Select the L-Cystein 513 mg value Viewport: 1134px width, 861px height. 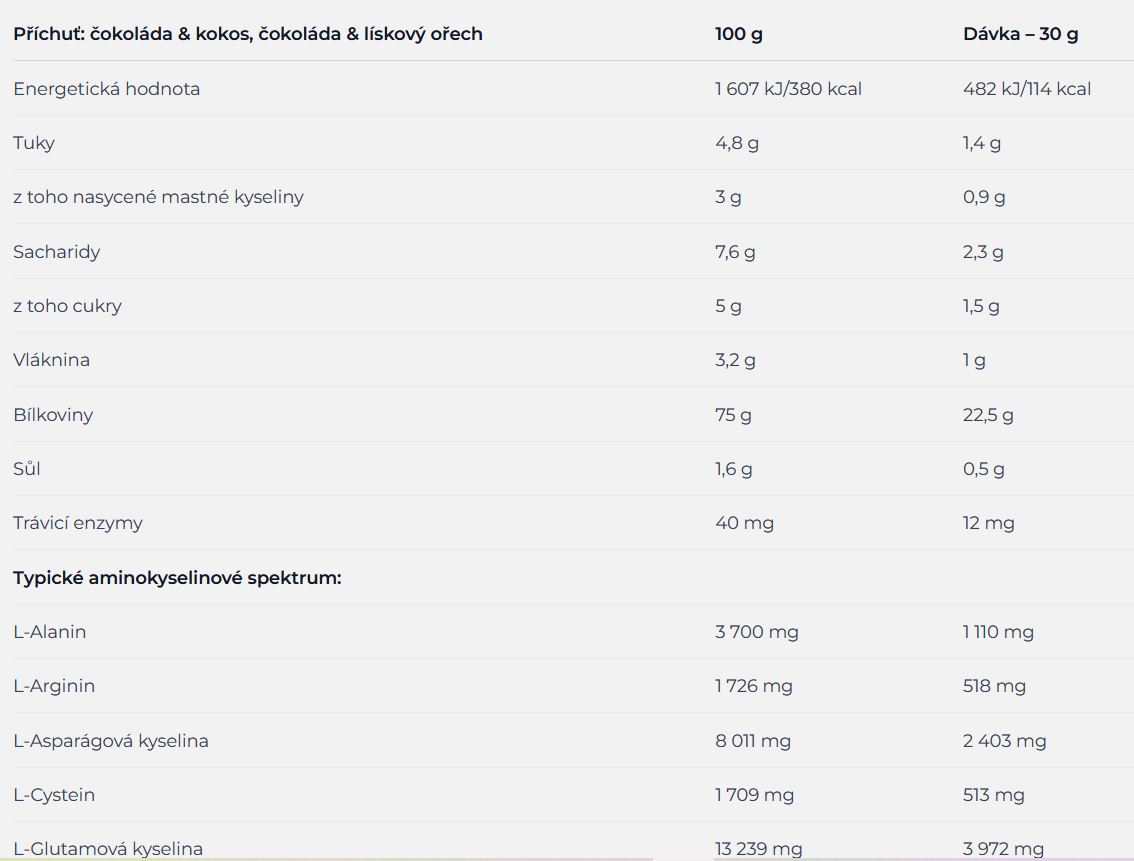click(x=994, y=795)
